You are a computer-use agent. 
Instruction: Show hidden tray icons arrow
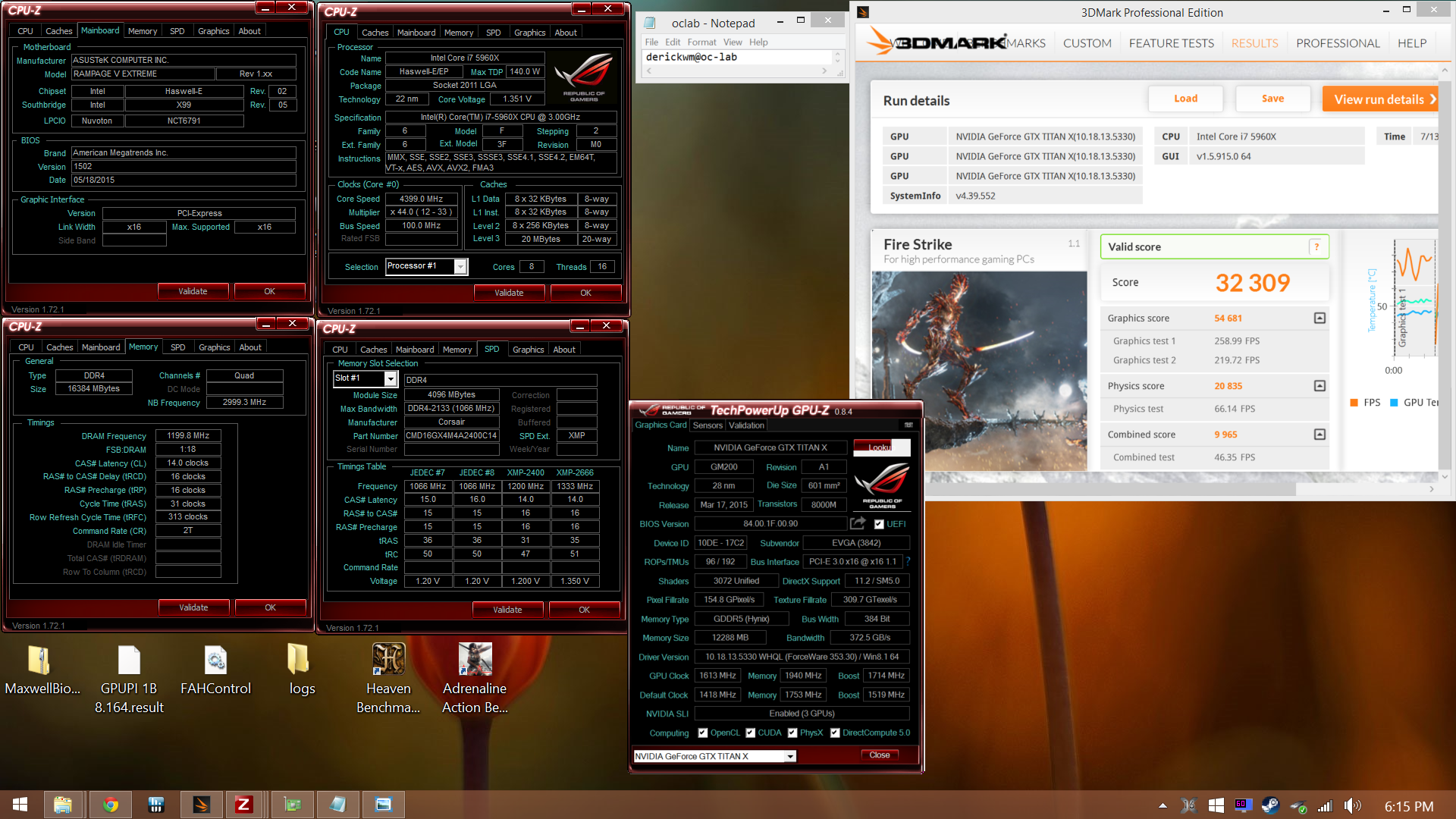coord(1163,805)
